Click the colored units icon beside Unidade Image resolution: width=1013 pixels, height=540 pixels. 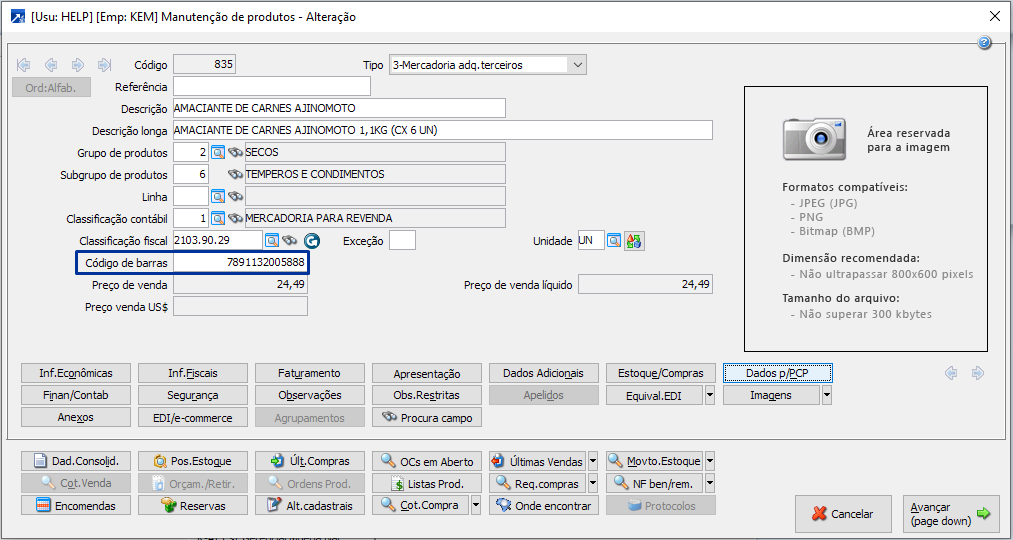633,241
